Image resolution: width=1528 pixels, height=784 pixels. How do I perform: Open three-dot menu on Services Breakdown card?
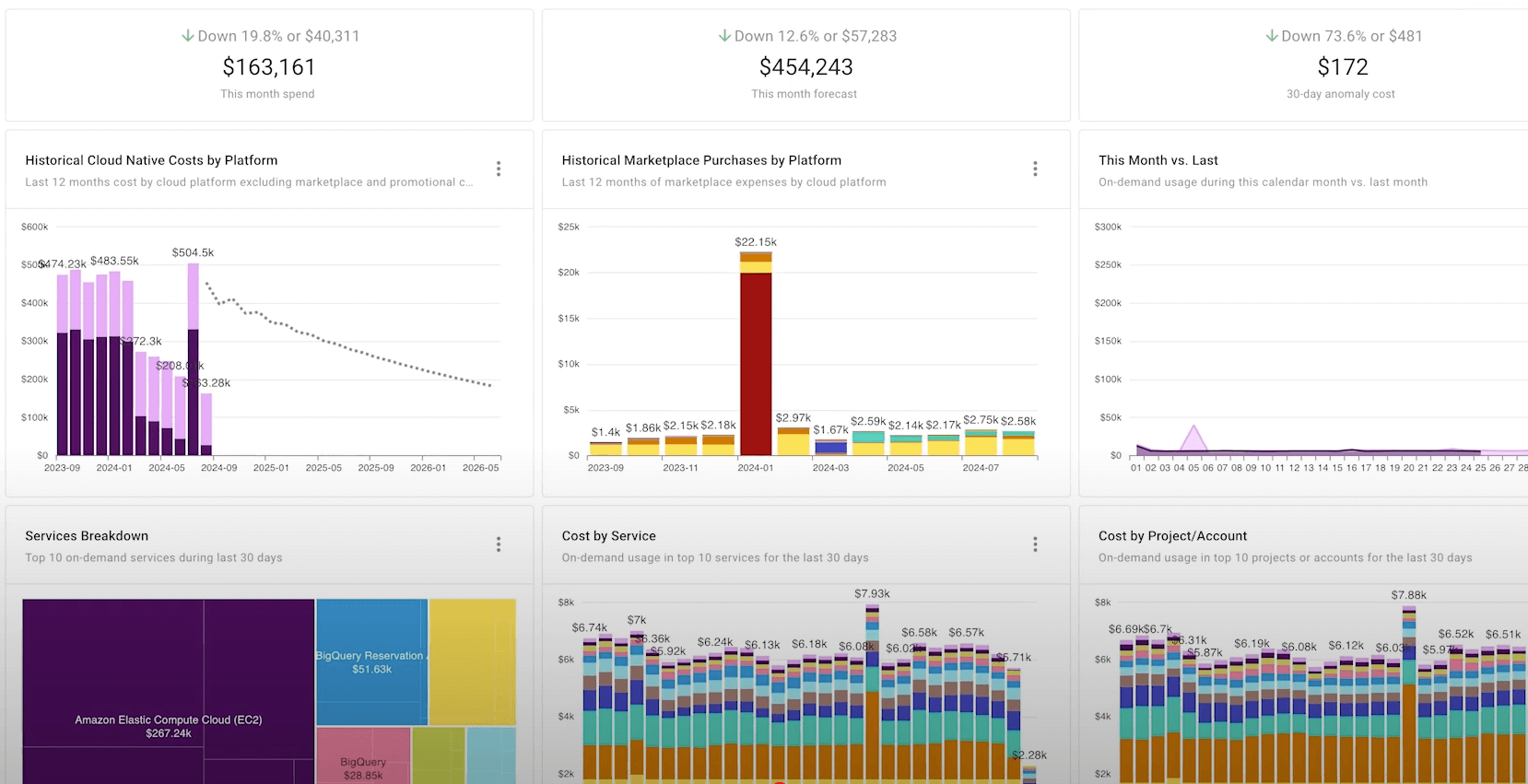pos(499,544)
